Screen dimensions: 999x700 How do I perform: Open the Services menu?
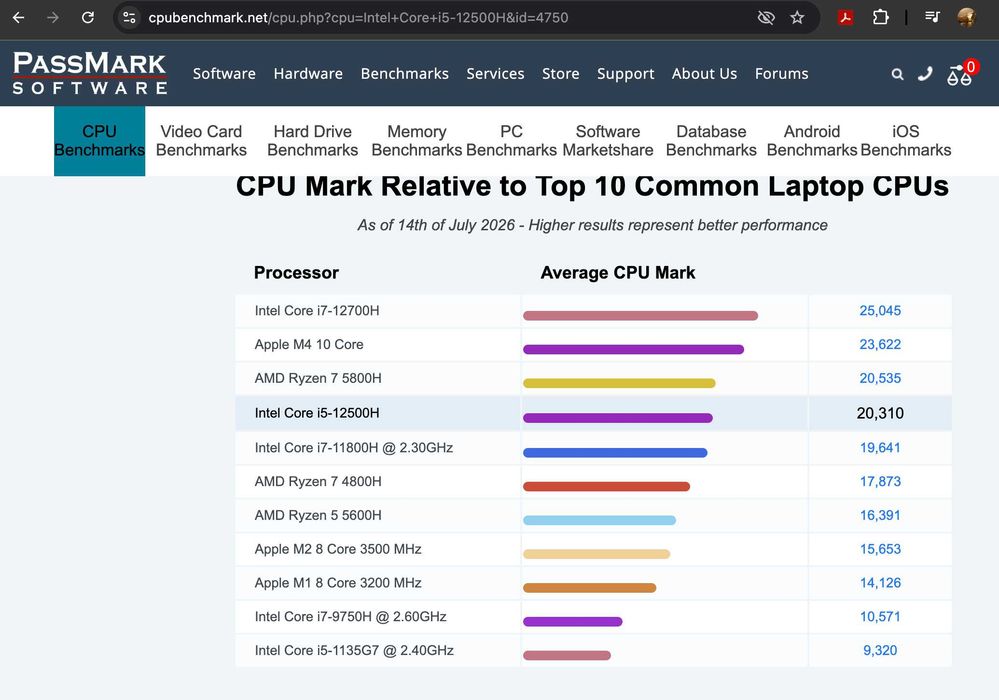495,74
